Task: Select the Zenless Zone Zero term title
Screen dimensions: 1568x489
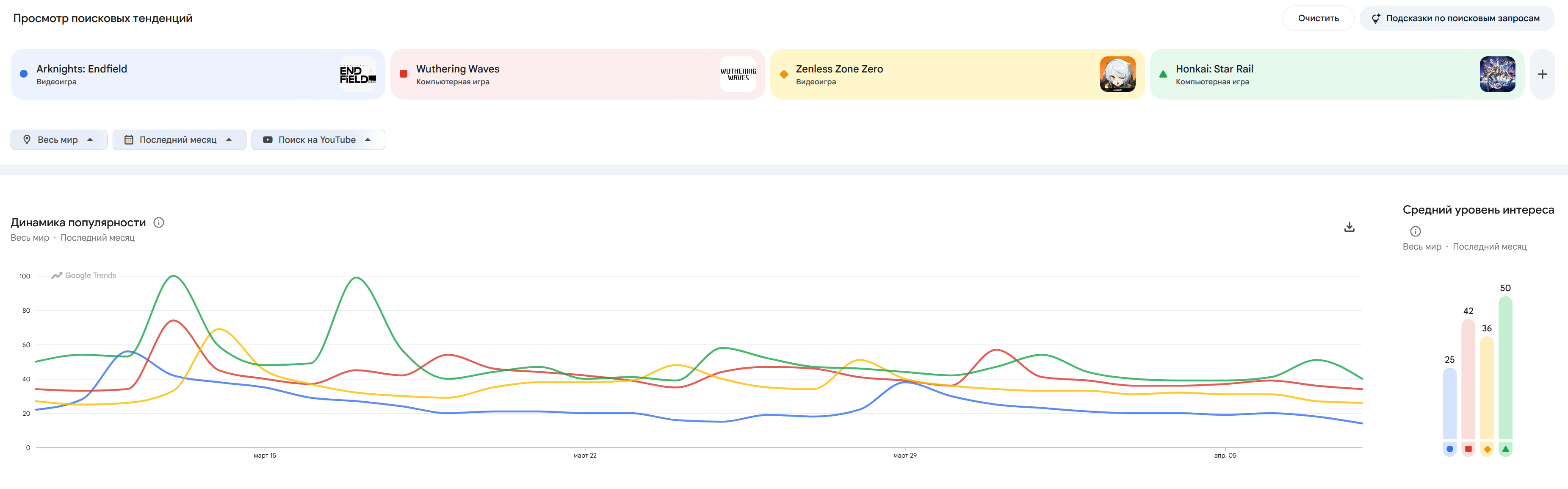Action: [x=839, y=69]
